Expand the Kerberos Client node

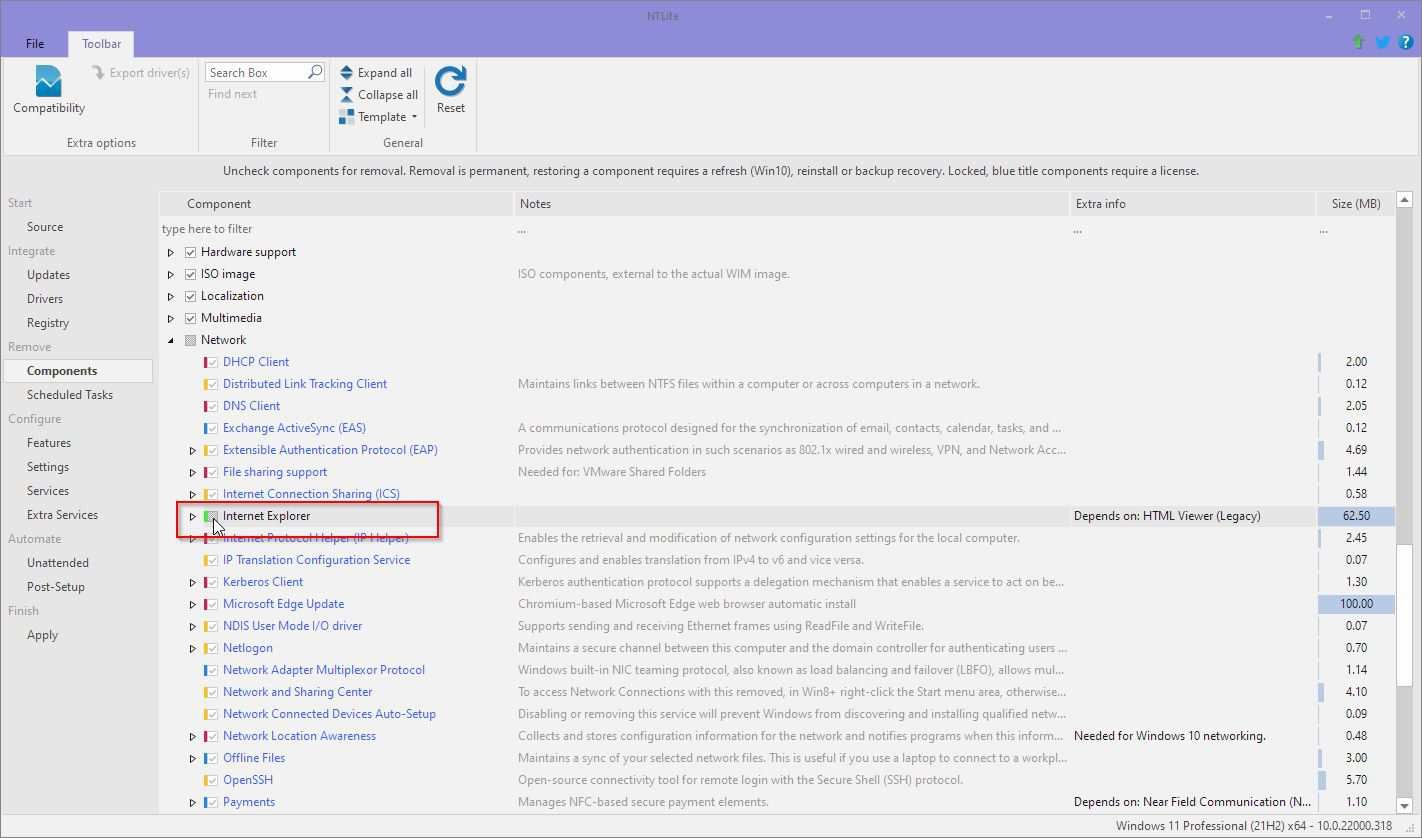click(193, 582)
